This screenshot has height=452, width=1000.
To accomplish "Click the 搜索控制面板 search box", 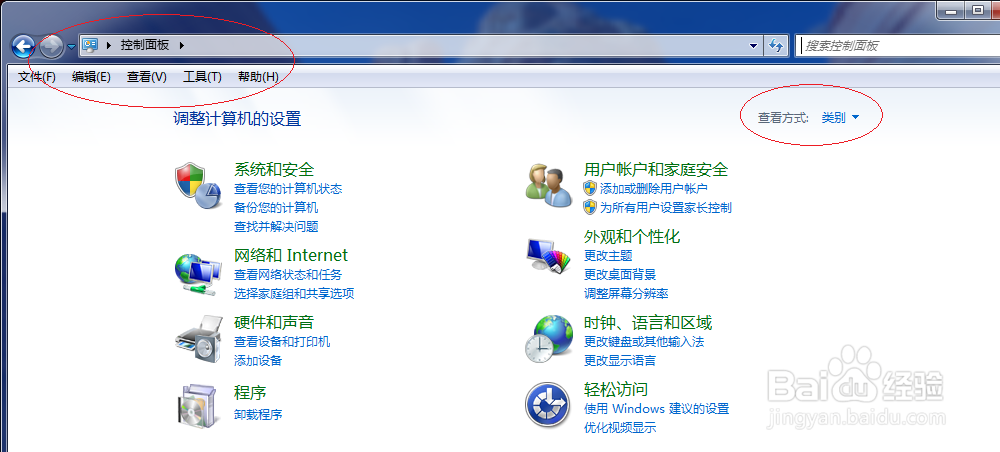I will point(898,46).
